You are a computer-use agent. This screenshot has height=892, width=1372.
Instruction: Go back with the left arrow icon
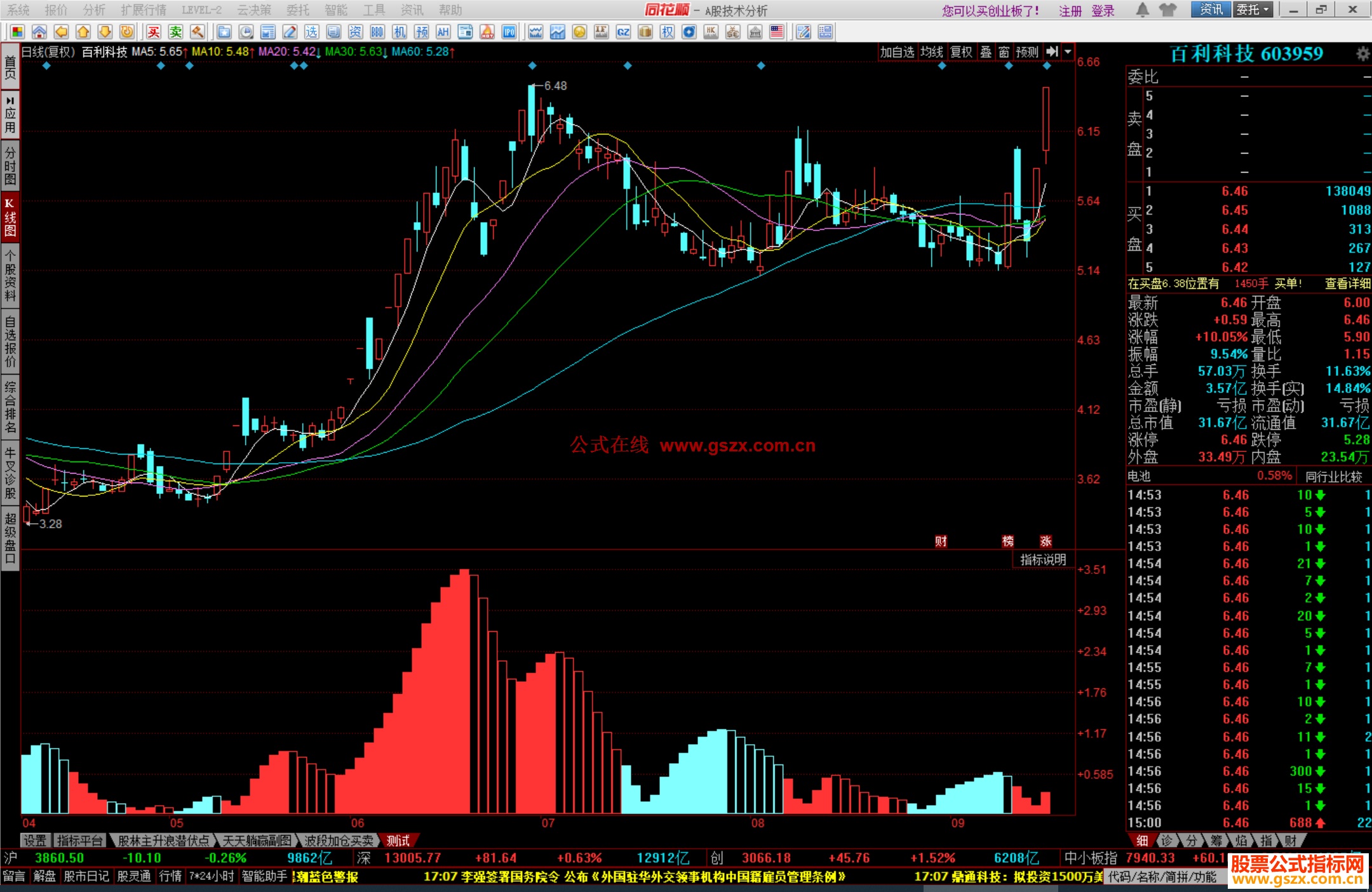coord(62,32)
